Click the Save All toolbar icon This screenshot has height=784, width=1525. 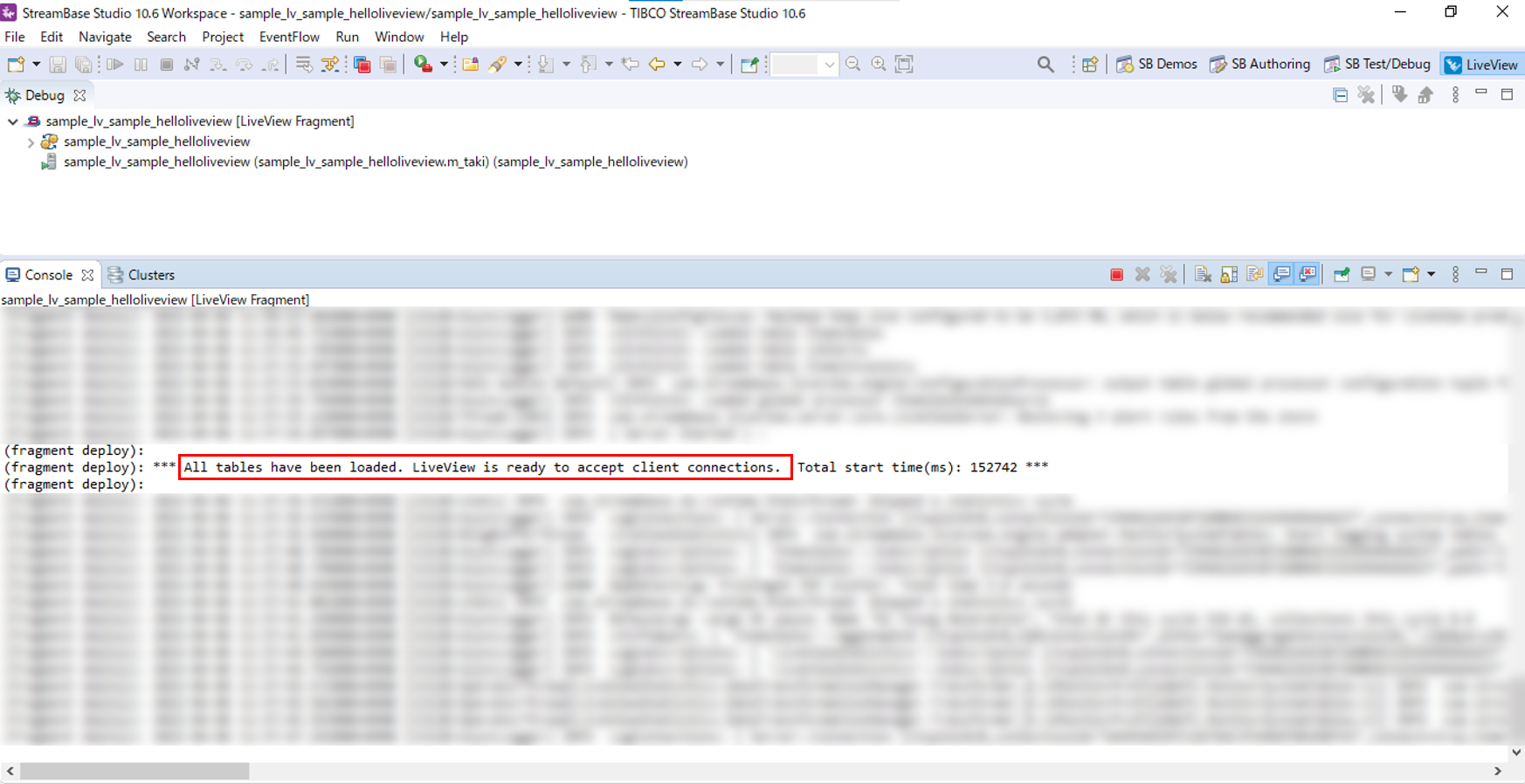83,65
